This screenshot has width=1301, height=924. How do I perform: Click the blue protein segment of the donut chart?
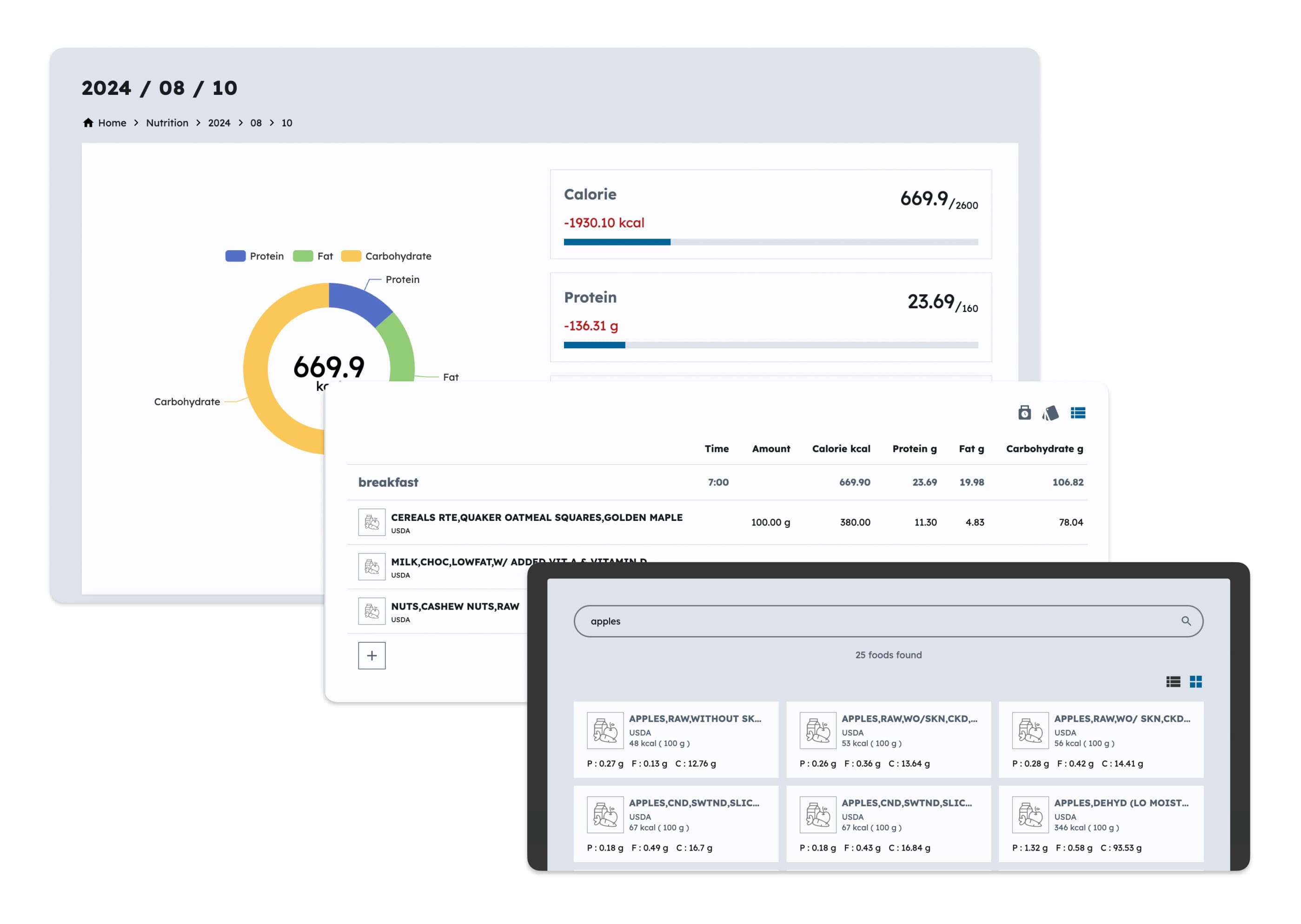[x=357, y=300]
